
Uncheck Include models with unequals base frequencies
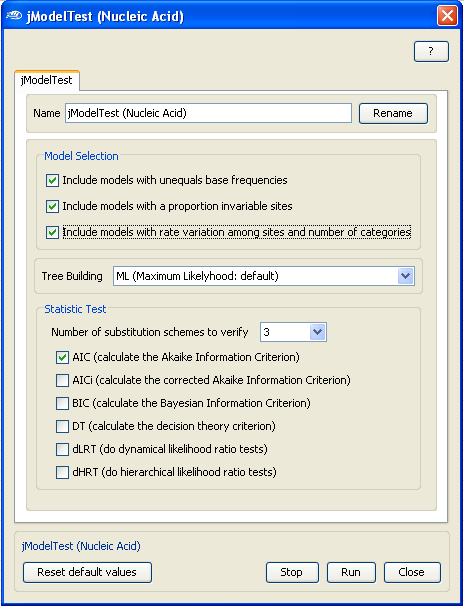click(52, 180)
